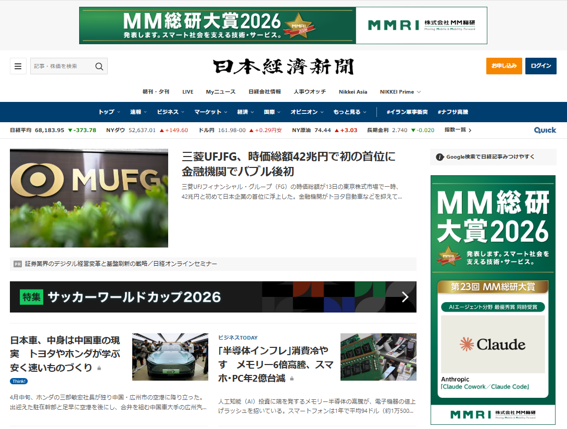Click the 4月中旬、ホンダの三部敏宏社長 summary
The image size is (567, 429).
tap(108, 402)
